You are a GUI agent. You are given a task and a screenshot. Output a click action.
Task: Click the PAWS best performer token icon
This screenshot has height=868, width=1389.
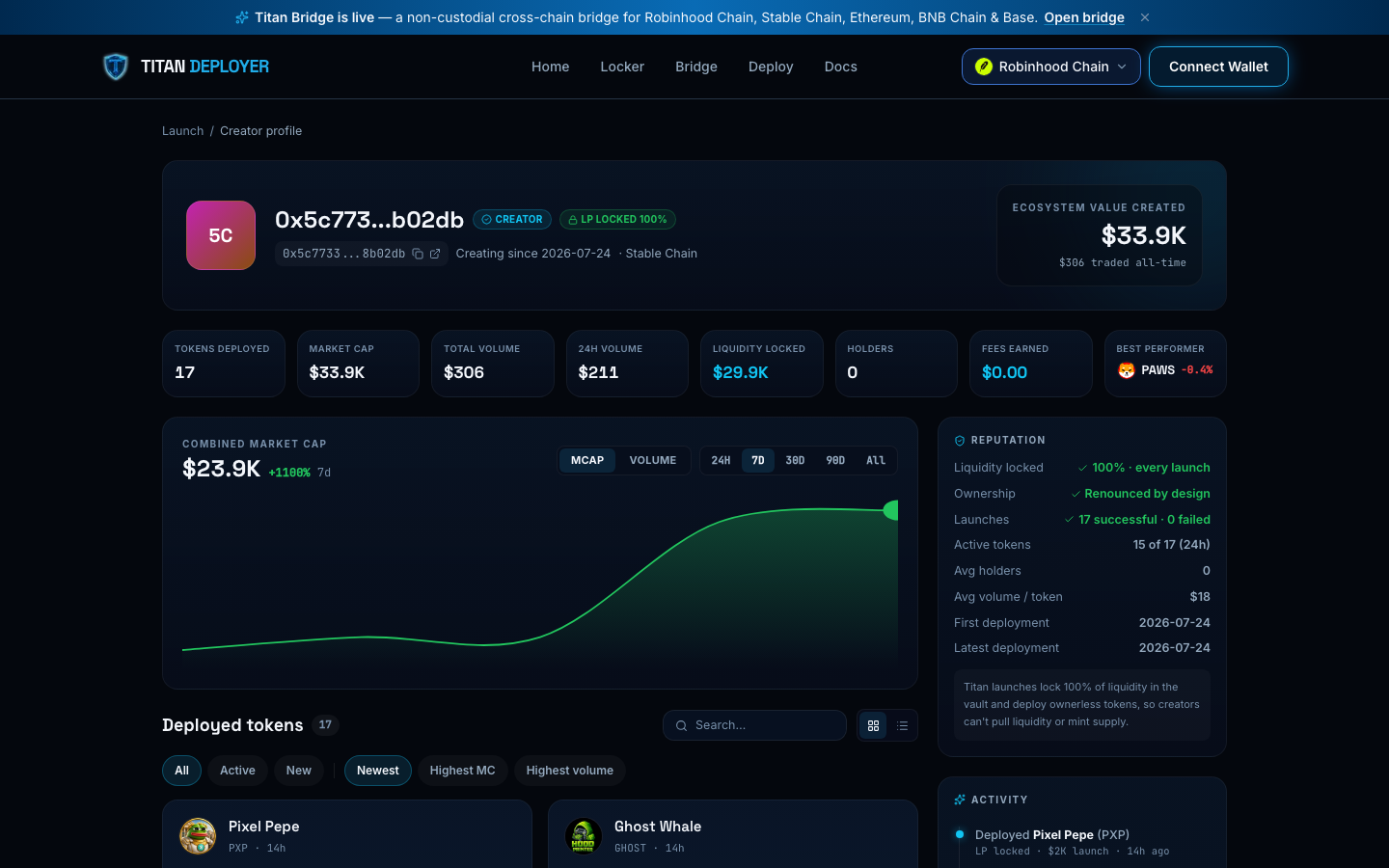[1127, 370]
